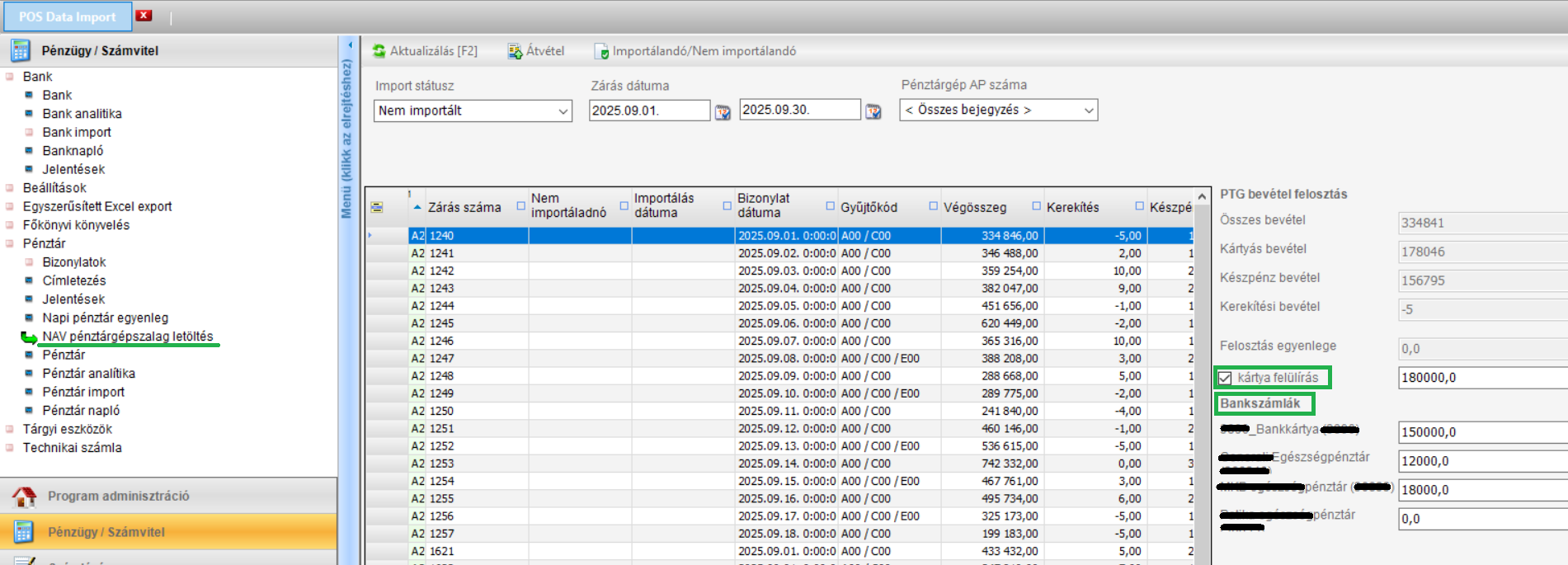Screen dimensions: 1568x565
Task: Toggle the Végösszeg column filter checkbox
Action: [934, 206]
